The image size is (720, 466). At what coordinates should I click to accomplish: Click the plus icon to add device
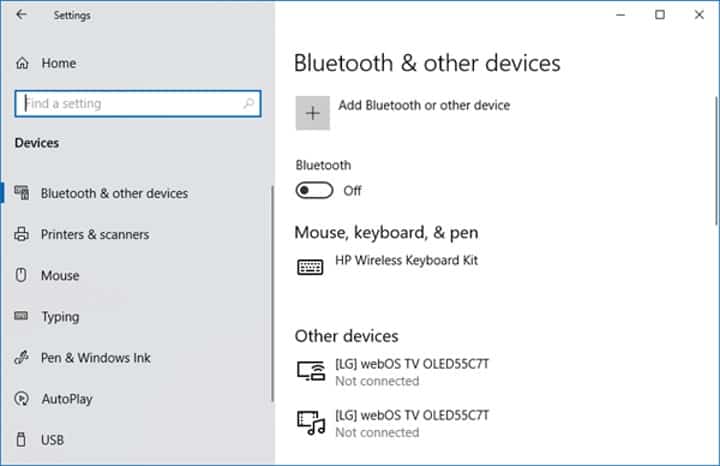tap(313, 113)
